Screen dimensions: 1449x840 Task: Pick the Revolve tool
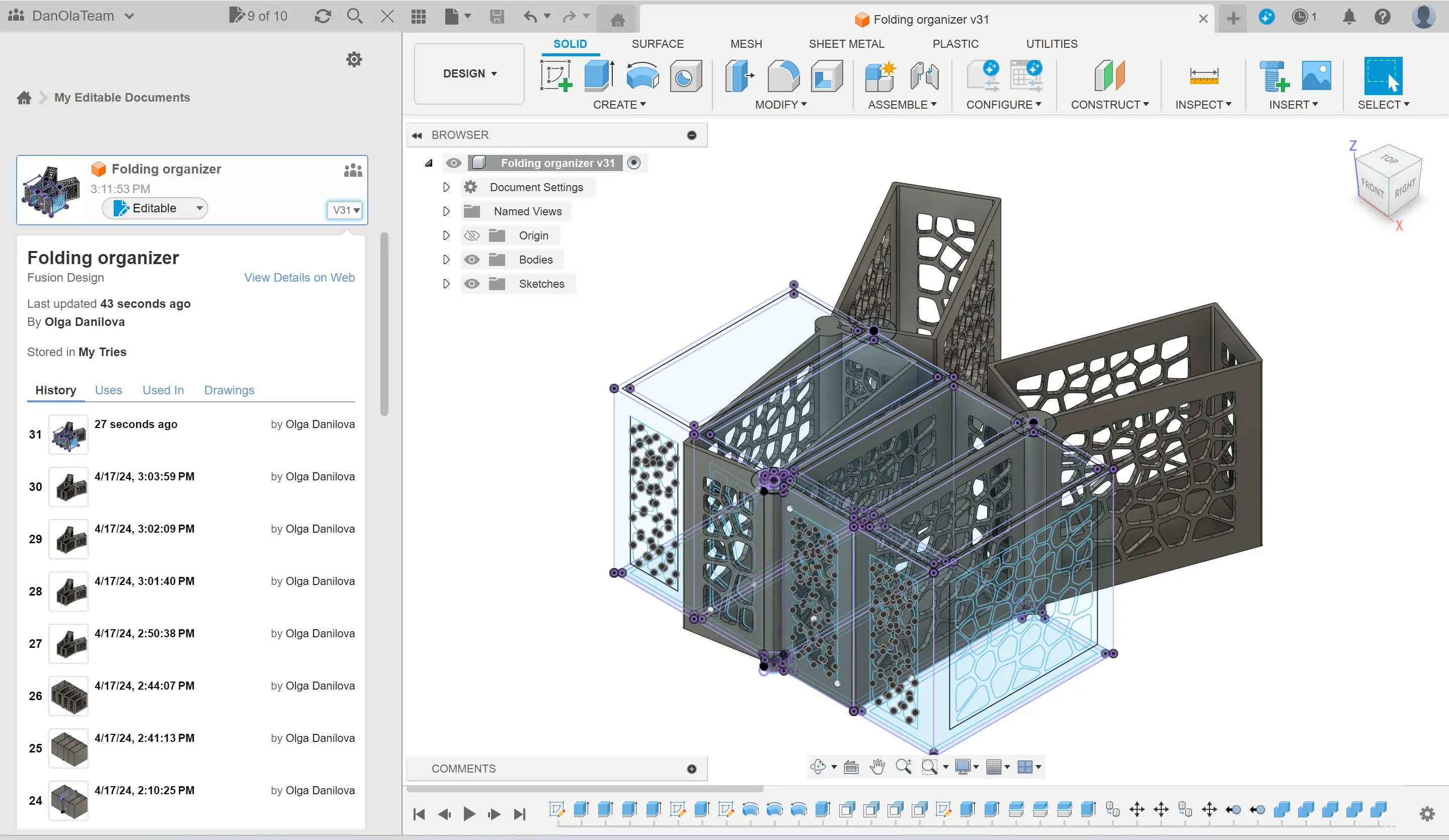coord(642,75)
